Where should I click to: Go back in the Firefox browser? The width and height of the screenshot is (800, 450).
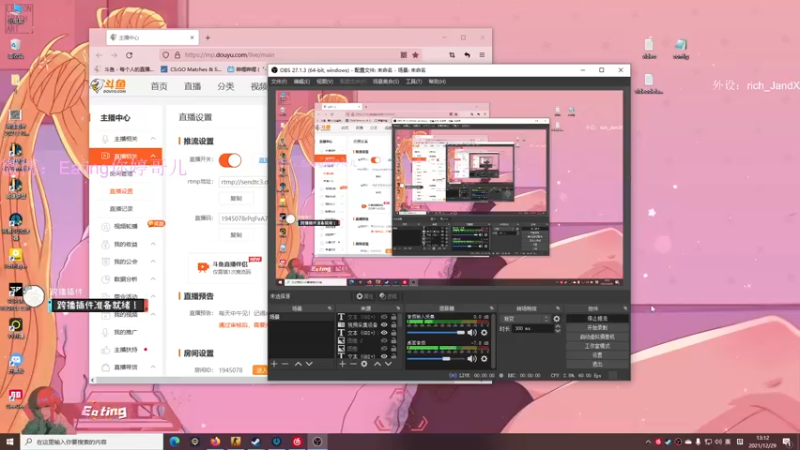[x=99, y=55]
